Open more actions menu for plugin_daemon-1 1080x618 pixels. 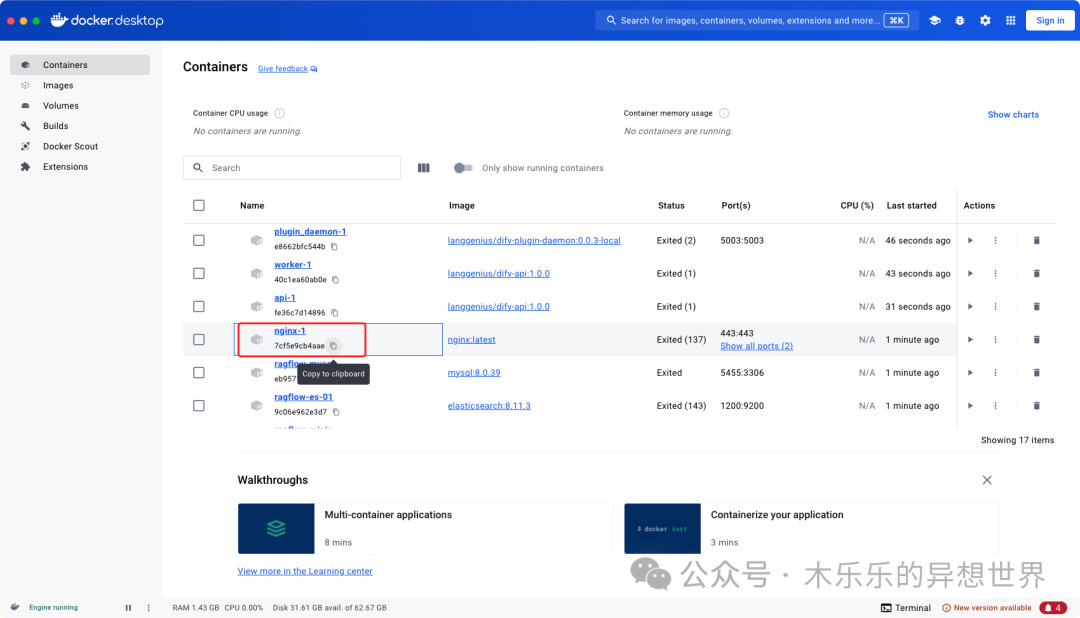pos(995,240)
